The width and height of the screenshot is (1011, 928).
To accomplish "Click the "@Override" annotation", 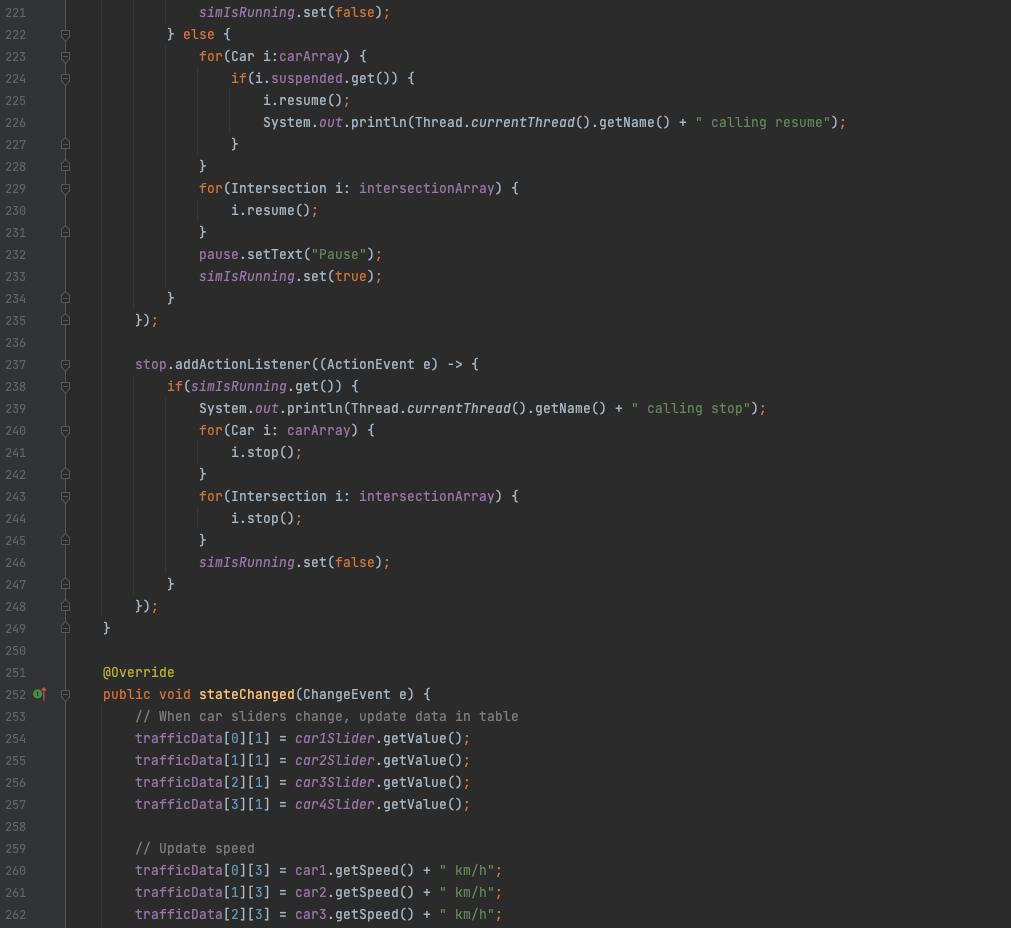I will [139, 673].
